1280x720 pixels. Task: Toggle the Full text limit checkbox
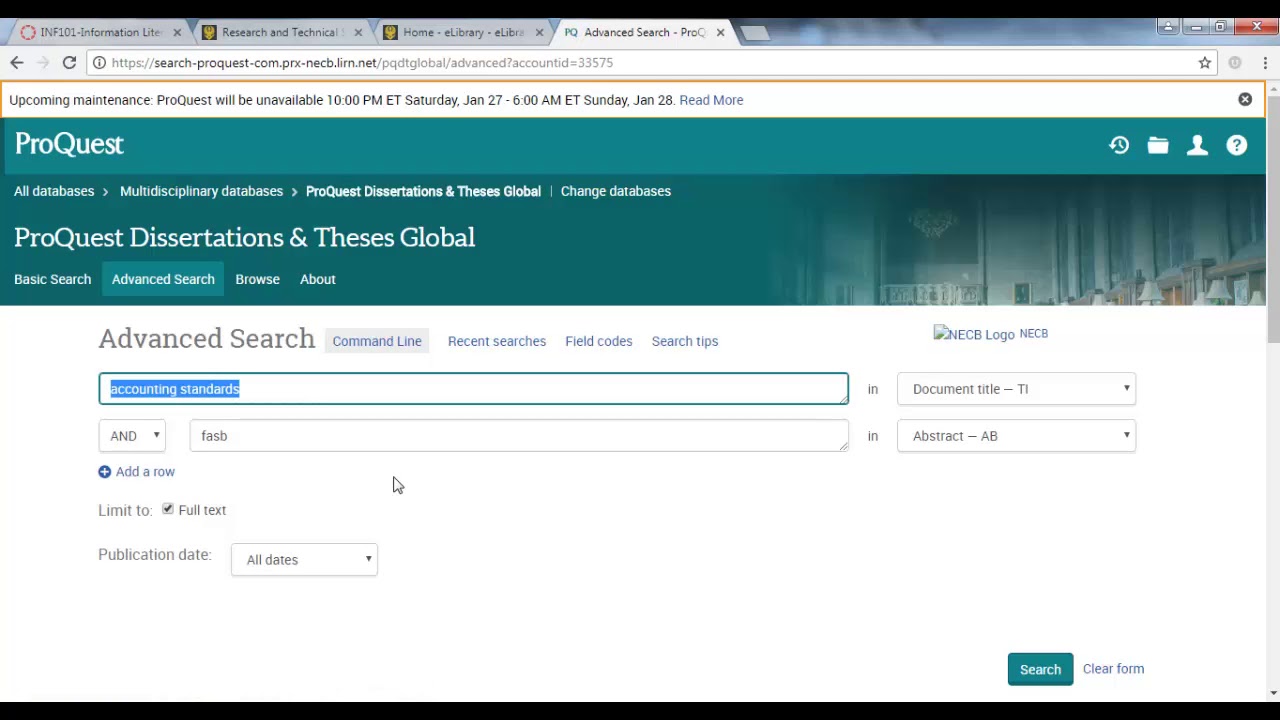[x=168, y=510]
